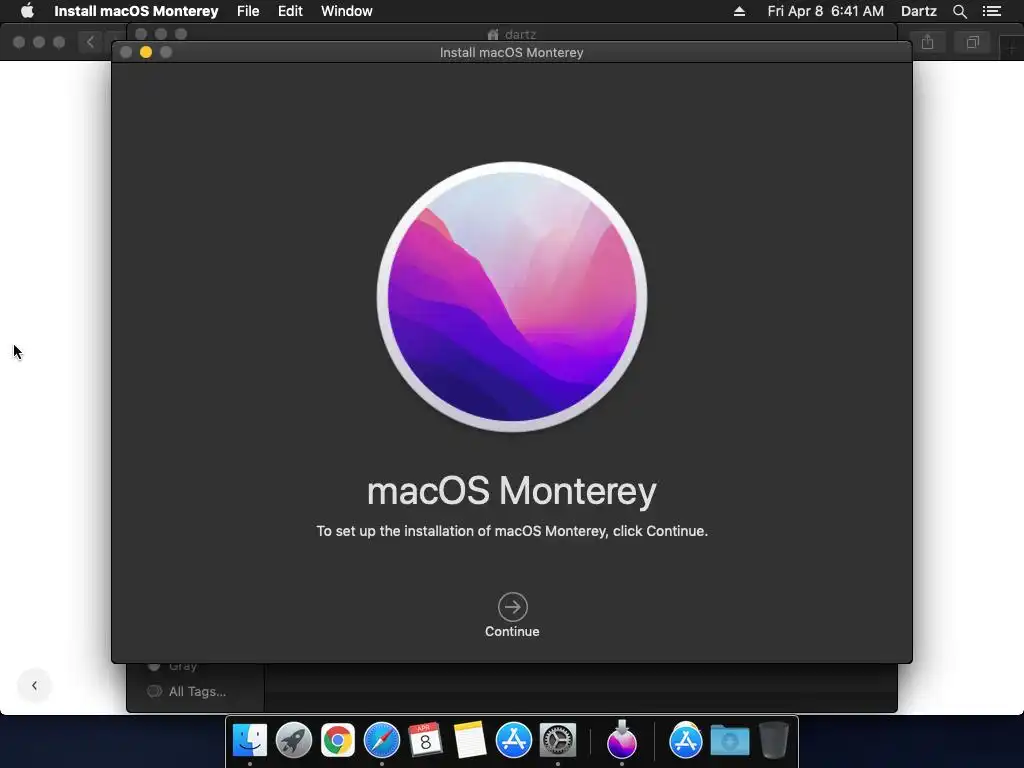Open the Apple menu
The height and width of the screenshot is (768, 1024).
tap(27, 11)
